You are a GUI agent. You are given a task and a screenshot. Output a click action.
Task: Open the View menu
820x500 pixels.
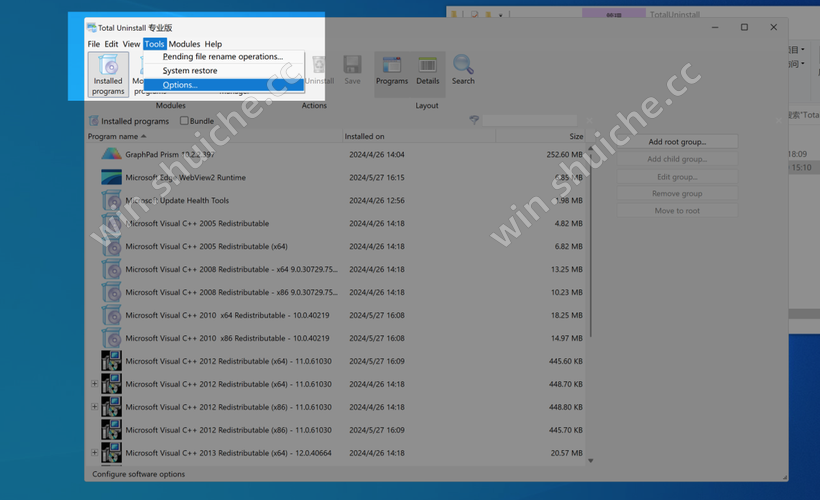pyautogui.click(x=131, y=44)
